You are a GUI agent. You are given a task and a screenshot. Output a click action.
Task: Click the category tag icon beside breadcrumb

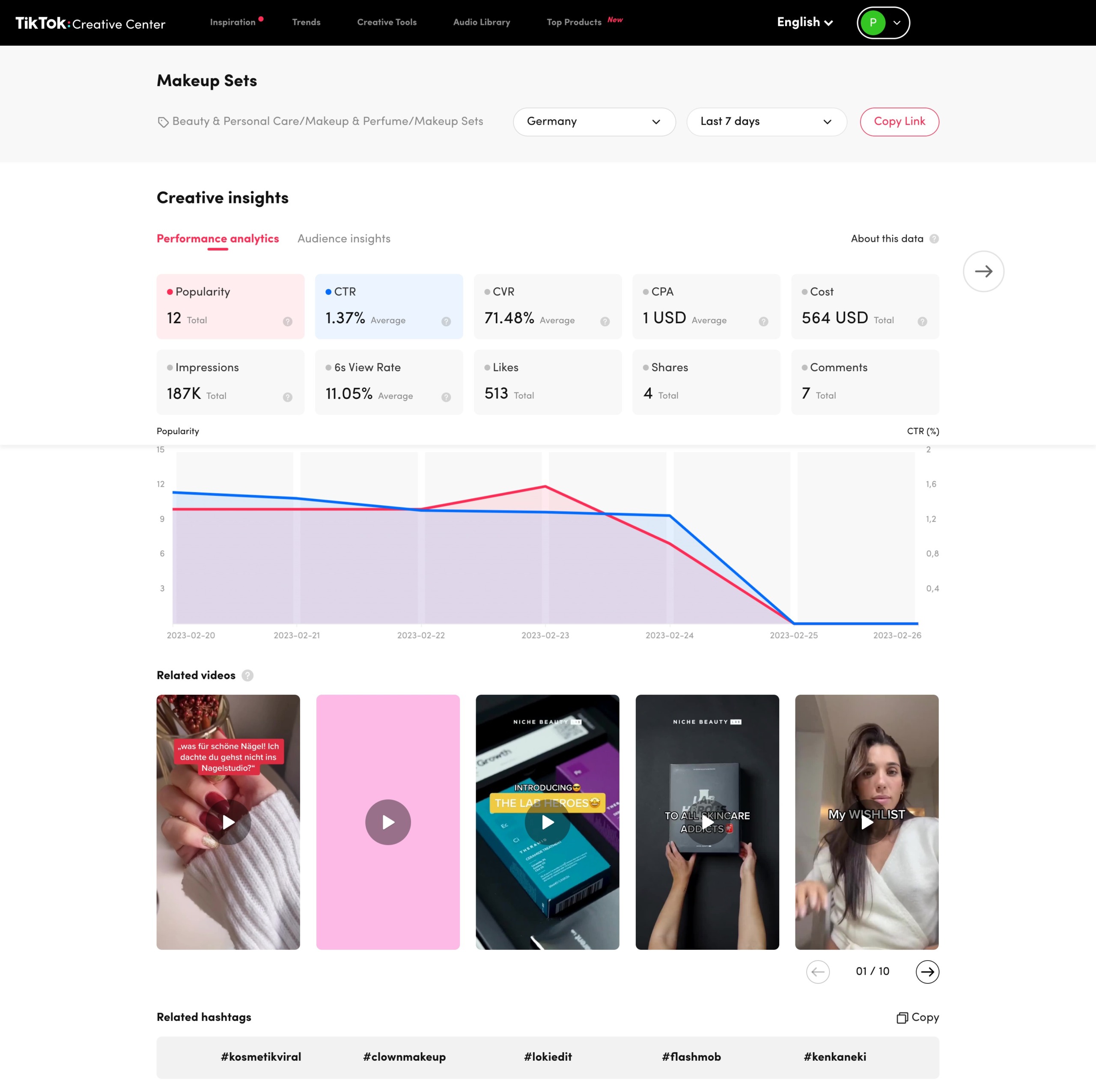163,122
